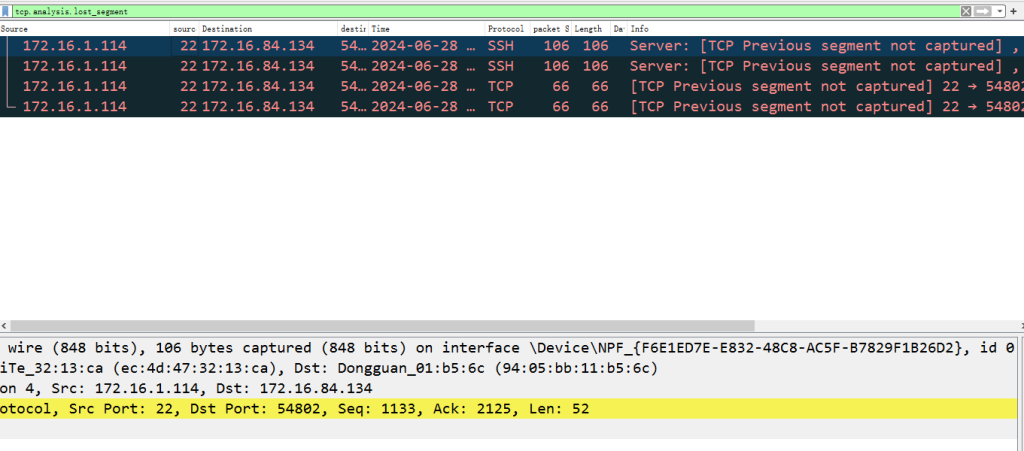Image resolution: width=1024 pixels, height=451 pixels.
Task: Apply the display filter arrow button
Action: click(x=983, y=10)
